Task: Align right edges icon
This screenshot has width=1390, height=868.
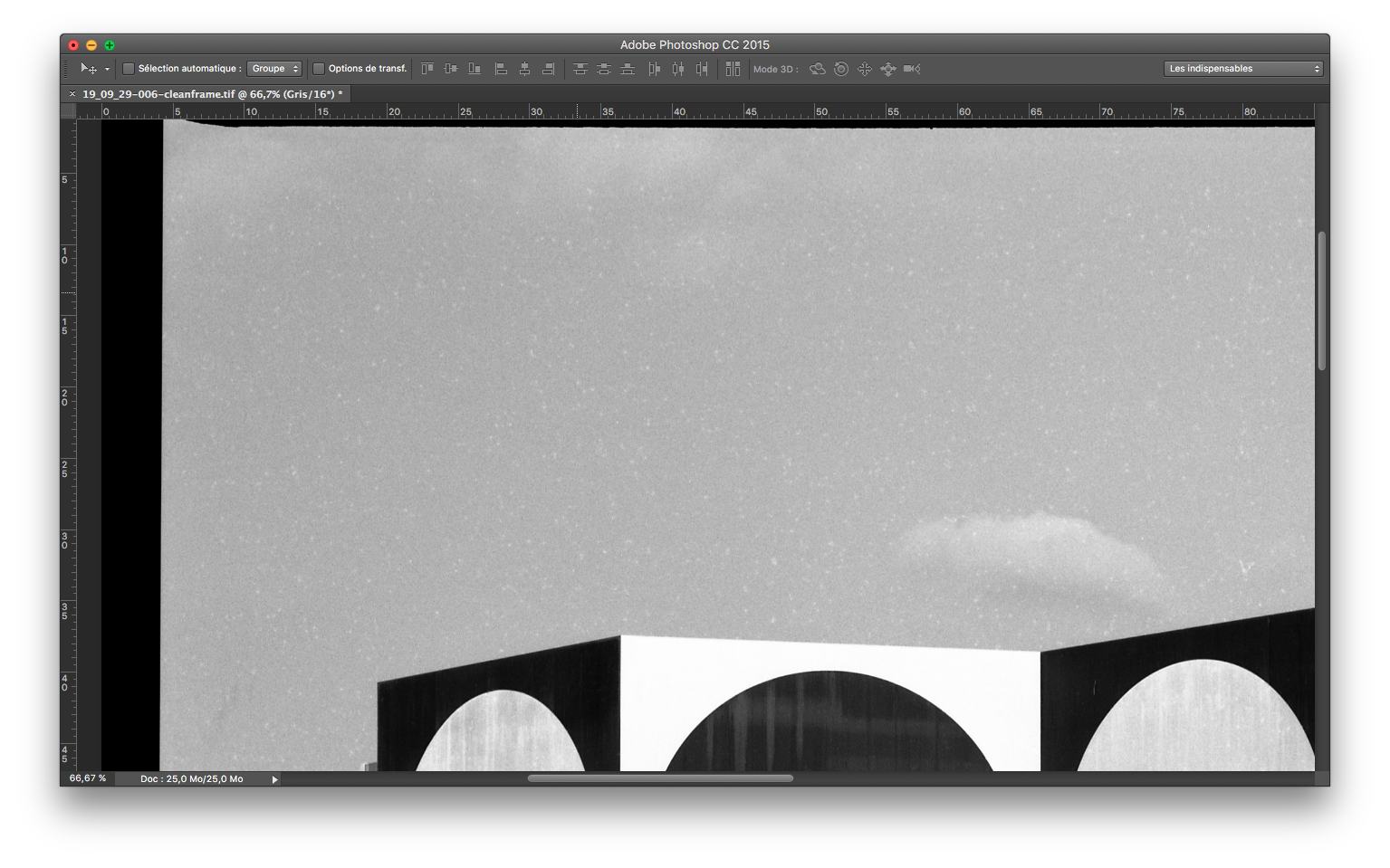Action: click(548, 69)
